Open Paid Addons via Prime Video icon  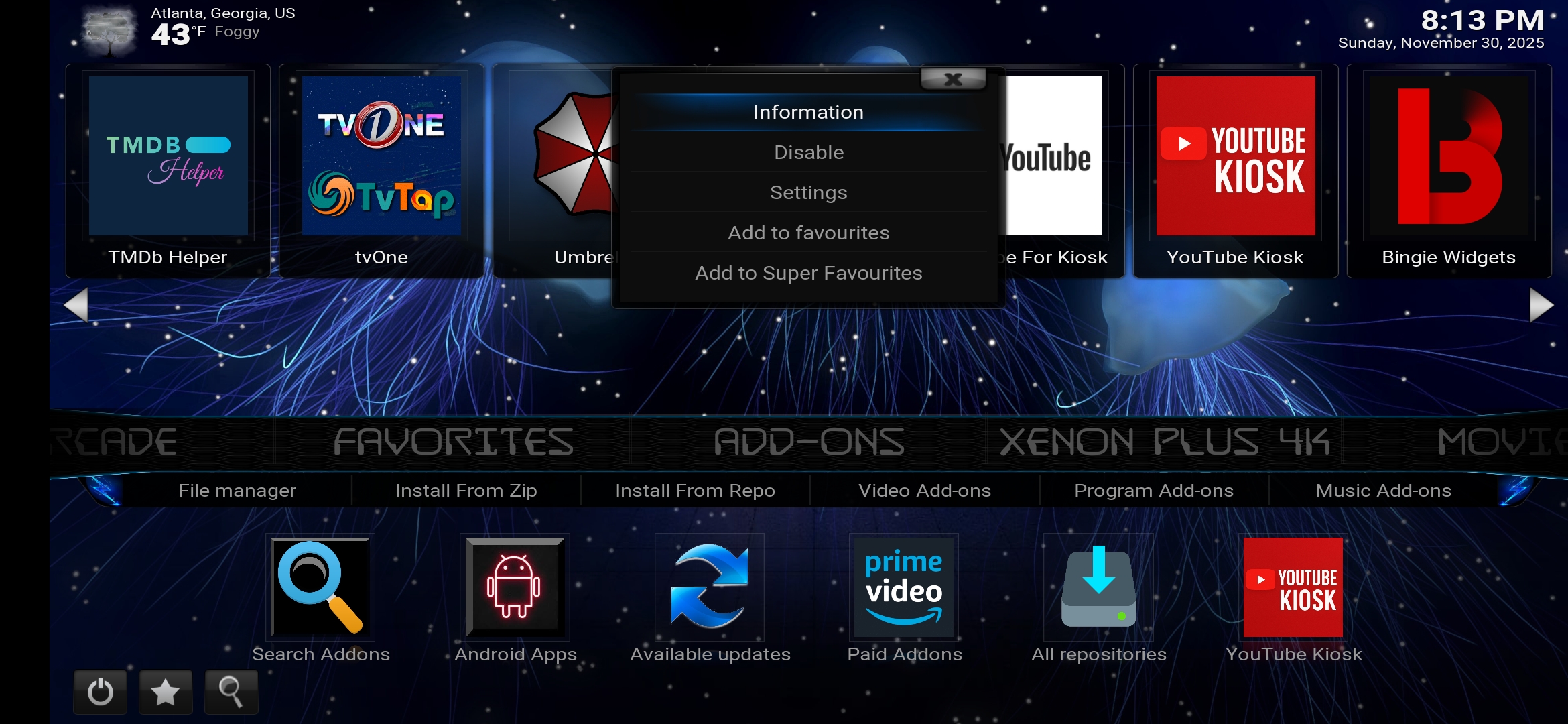click(x=902, y=588)
